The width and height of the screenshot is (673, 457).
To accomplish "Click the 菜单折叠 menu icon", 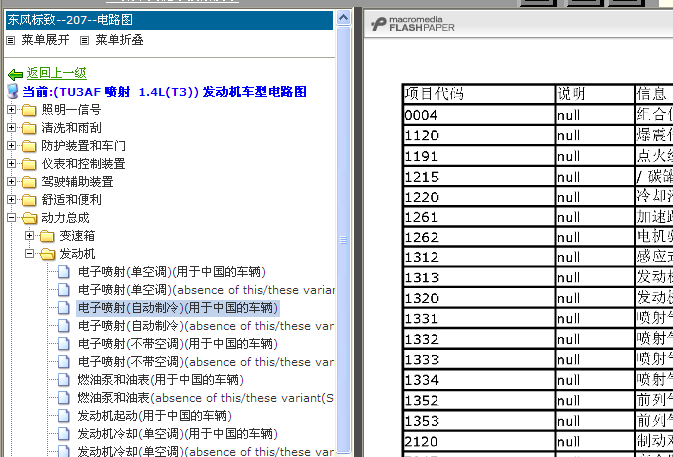I will [85, 40].
